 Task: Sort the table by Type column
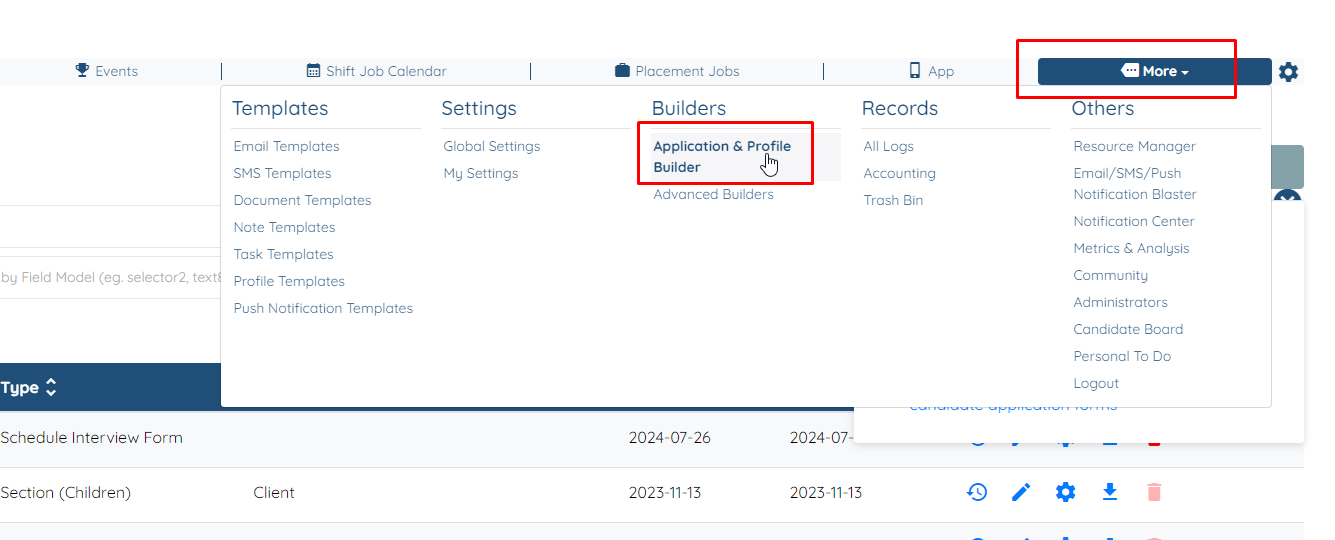(29, 388)
